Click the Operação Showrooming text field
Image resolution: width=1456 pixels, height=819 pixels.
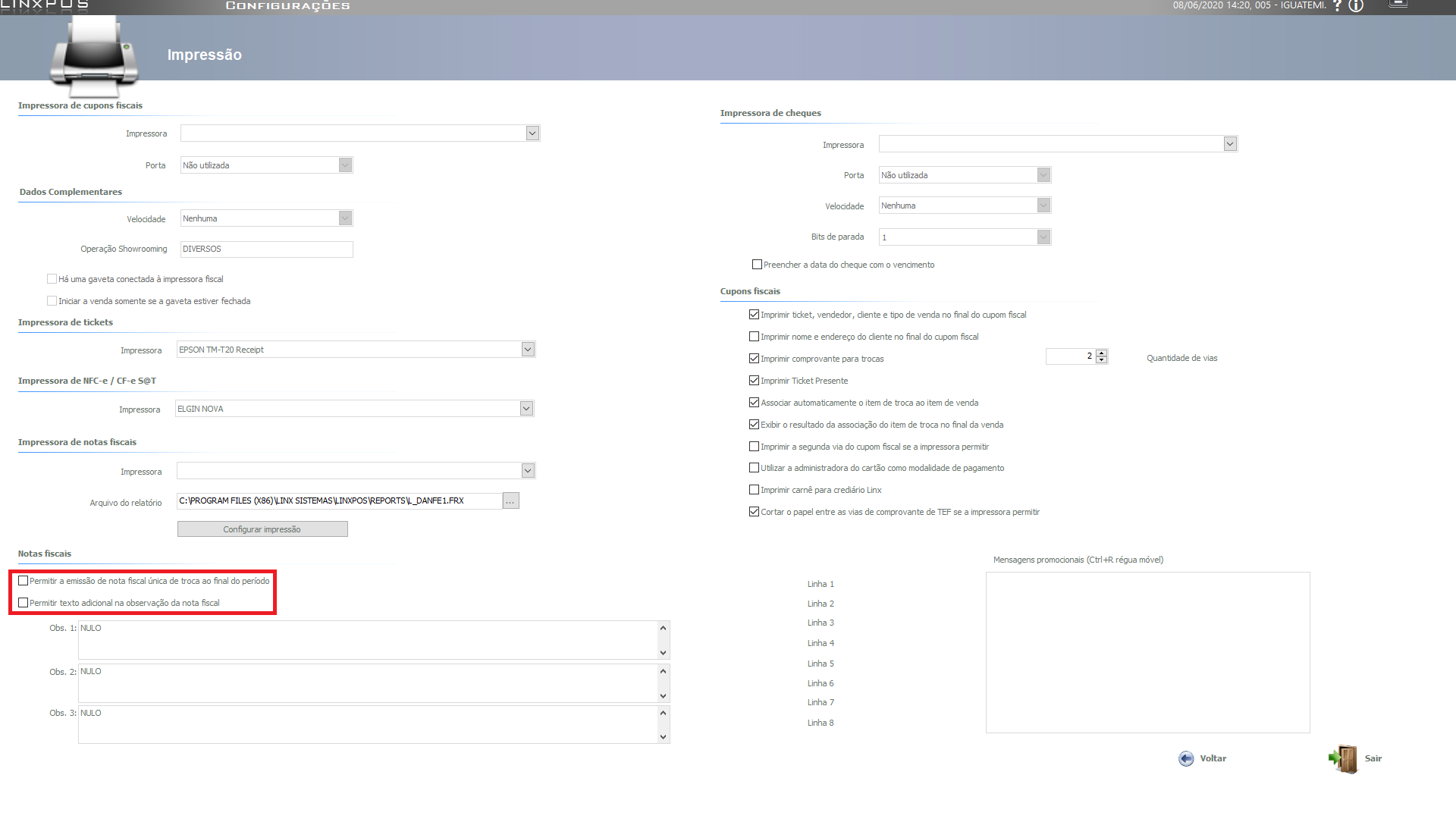(x=266, y=249)
